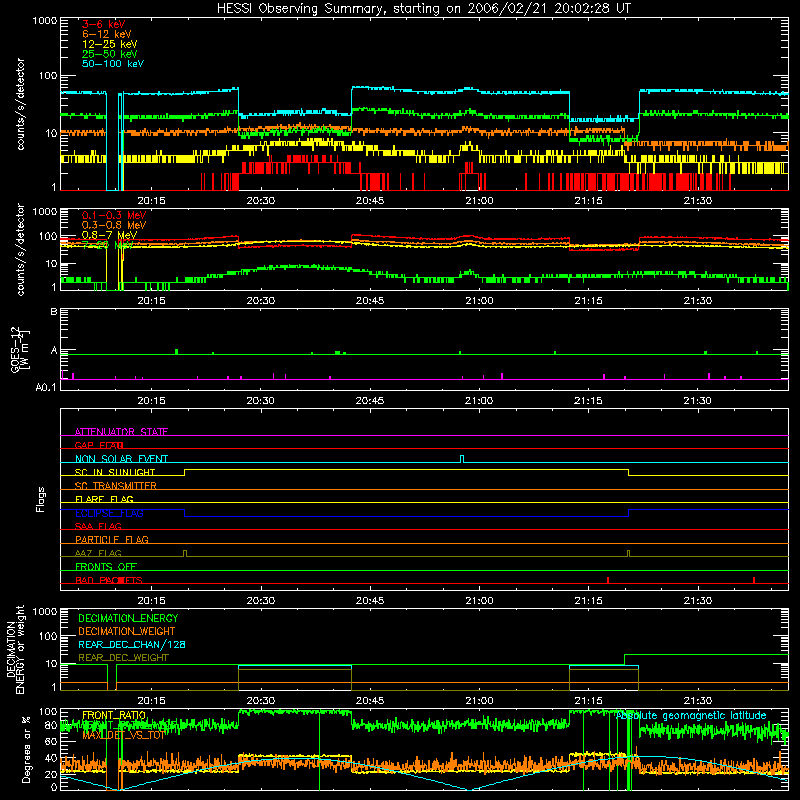Select the GAP_FLAG label
The image size is (800, 800).
(x=99, y=445)
